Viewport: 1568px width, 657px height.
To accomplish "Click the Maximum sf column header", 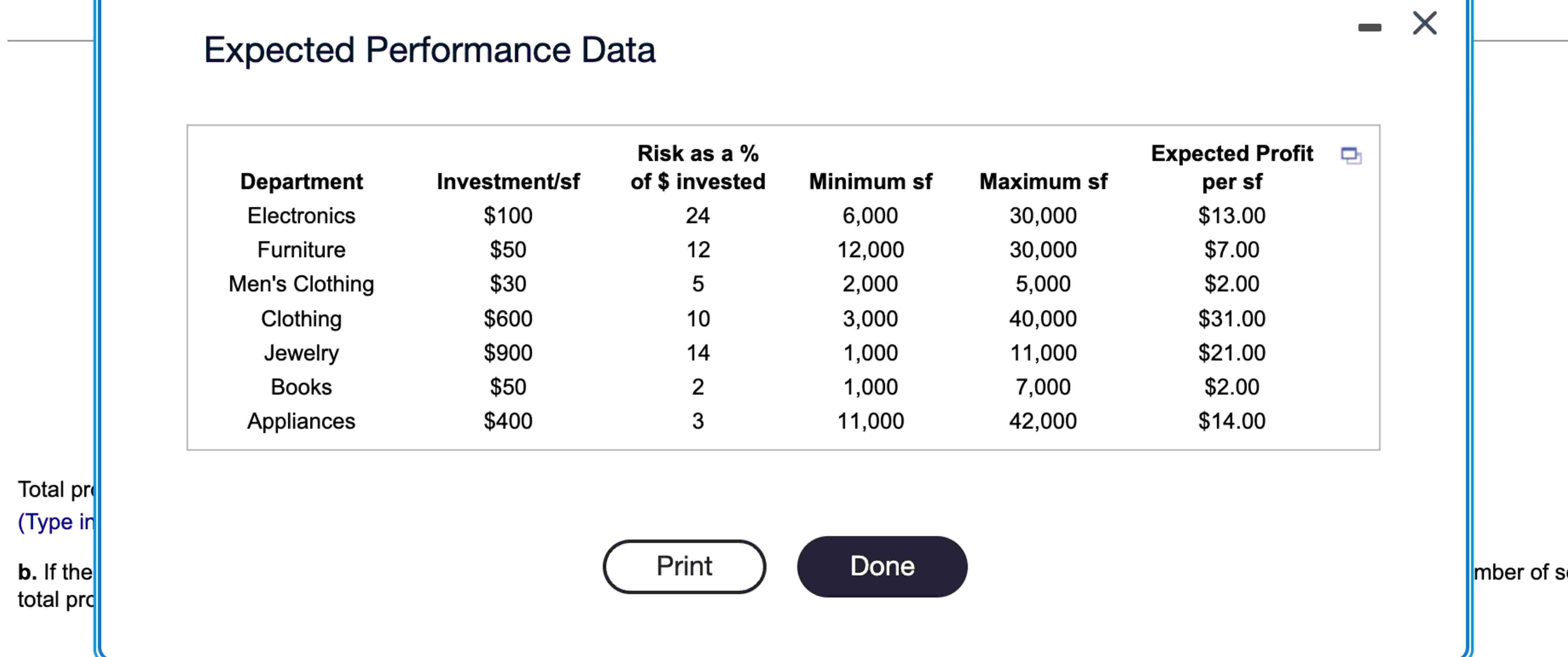I will click(1043, 181).
